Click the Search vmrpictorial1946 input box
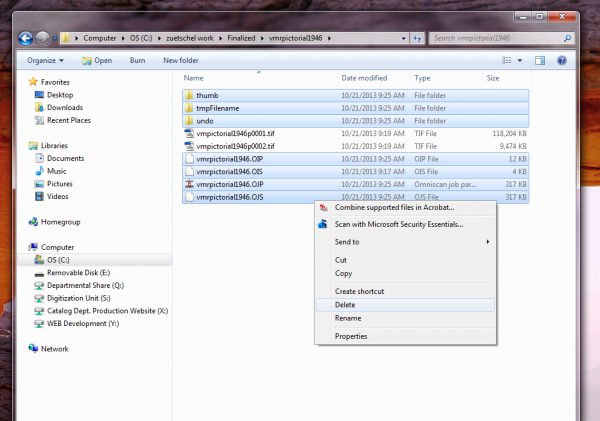 click(495, 38)
